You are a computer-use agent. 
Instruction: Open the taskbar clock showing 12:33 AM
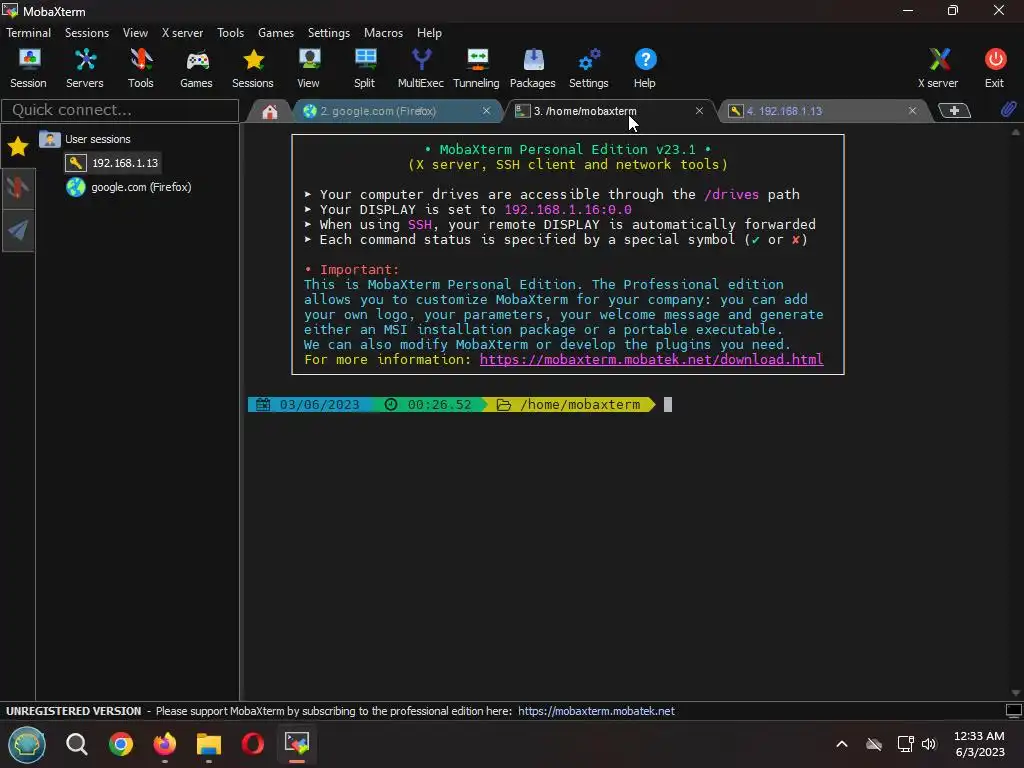pos(979,744)
